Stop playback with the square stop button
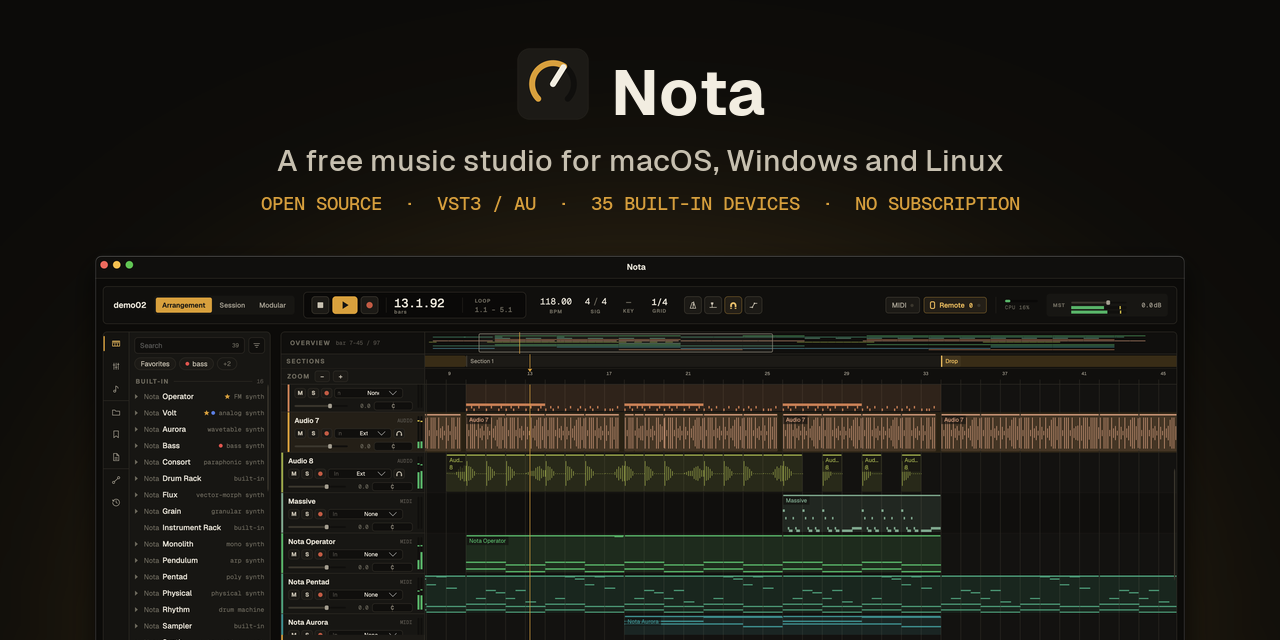 (x=320, y=305)
